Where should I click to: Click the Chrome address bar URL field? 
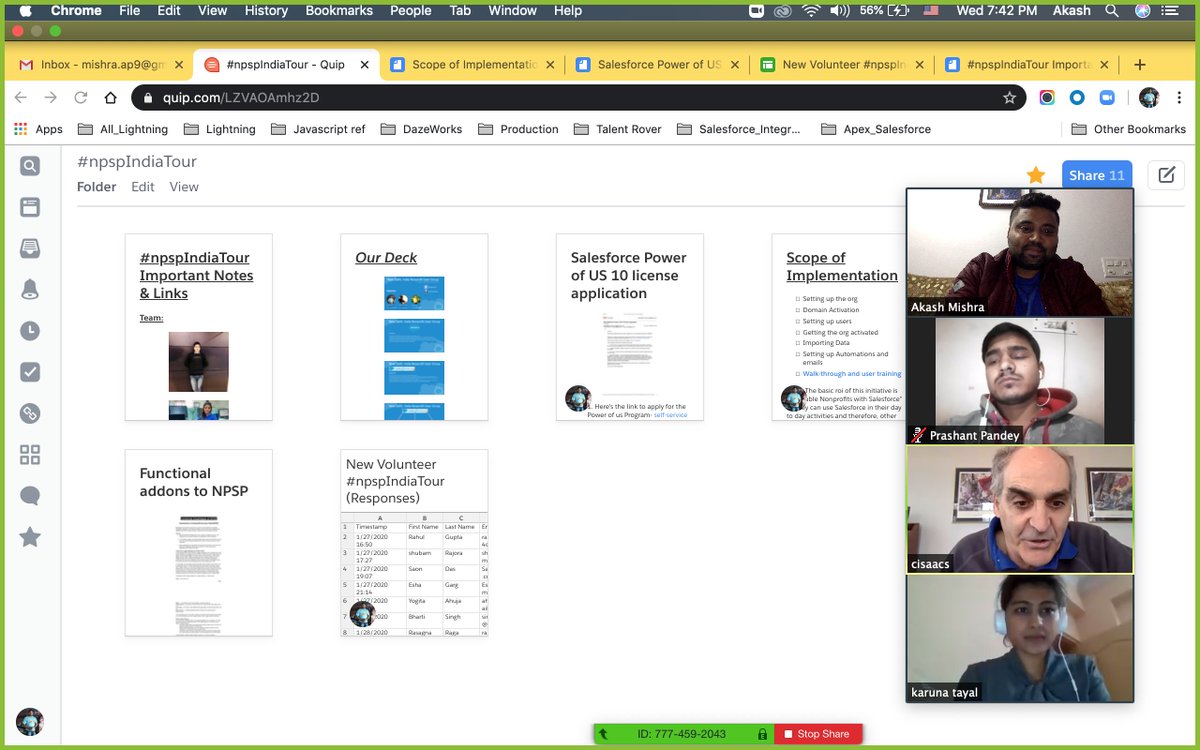(x=580, y=98)
